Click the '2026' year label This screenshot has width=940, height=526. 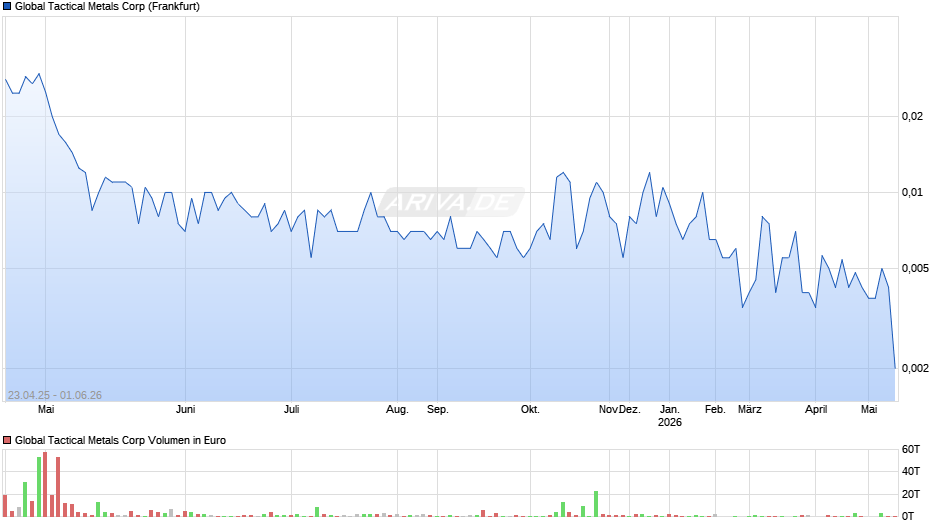(x=670, y=422)
